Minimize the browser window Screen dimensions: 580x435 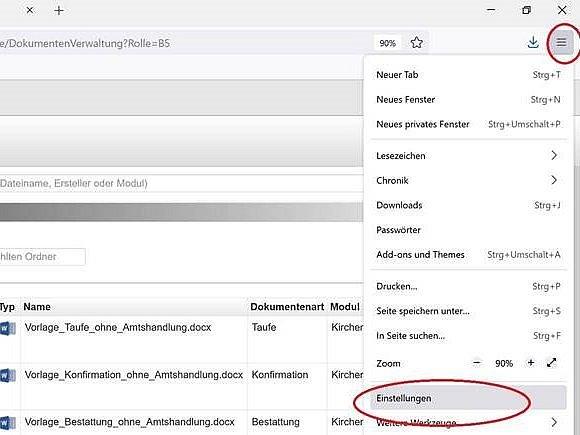coord(491,10)
